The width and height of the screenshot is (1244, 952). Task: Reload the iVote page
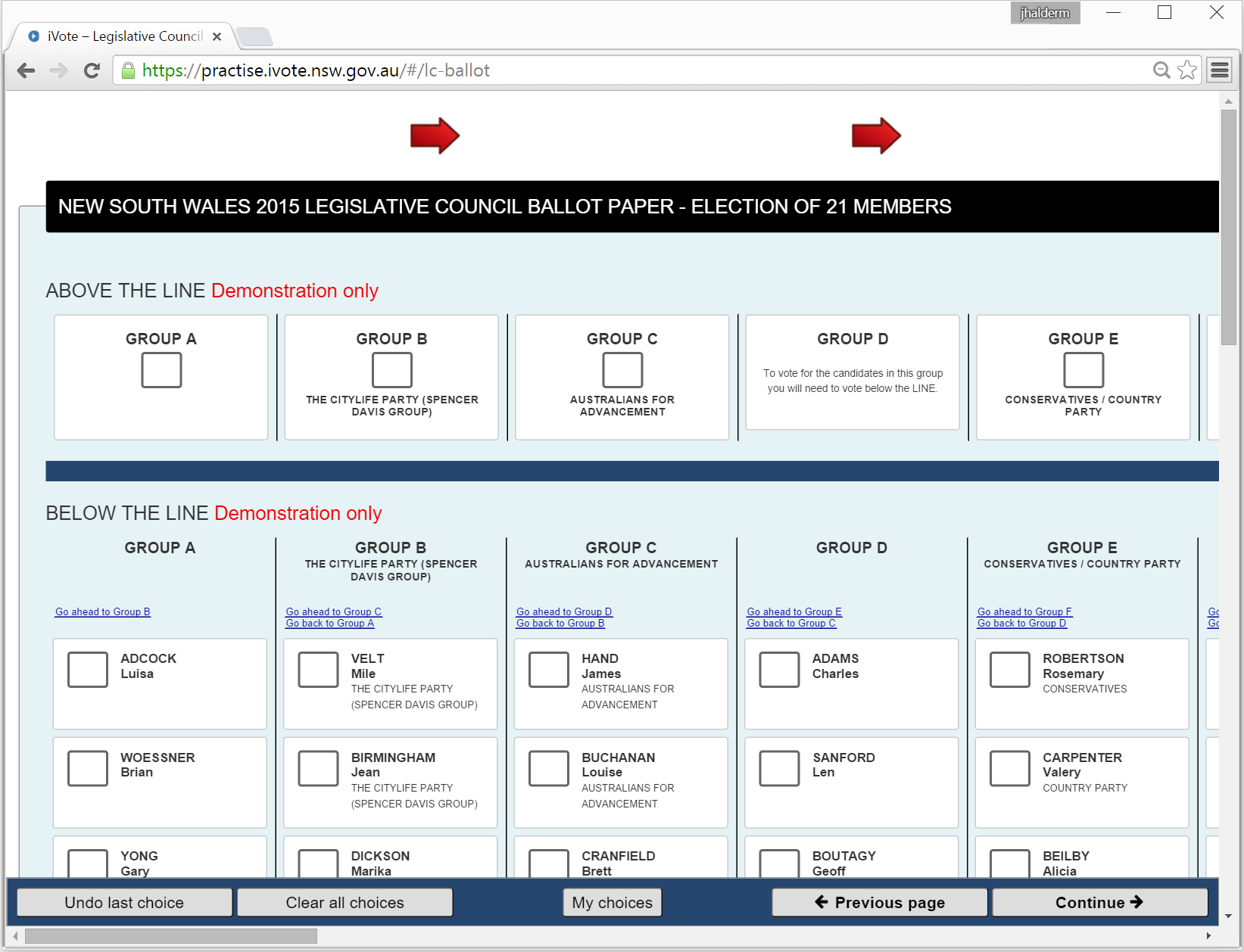point(92,70)
